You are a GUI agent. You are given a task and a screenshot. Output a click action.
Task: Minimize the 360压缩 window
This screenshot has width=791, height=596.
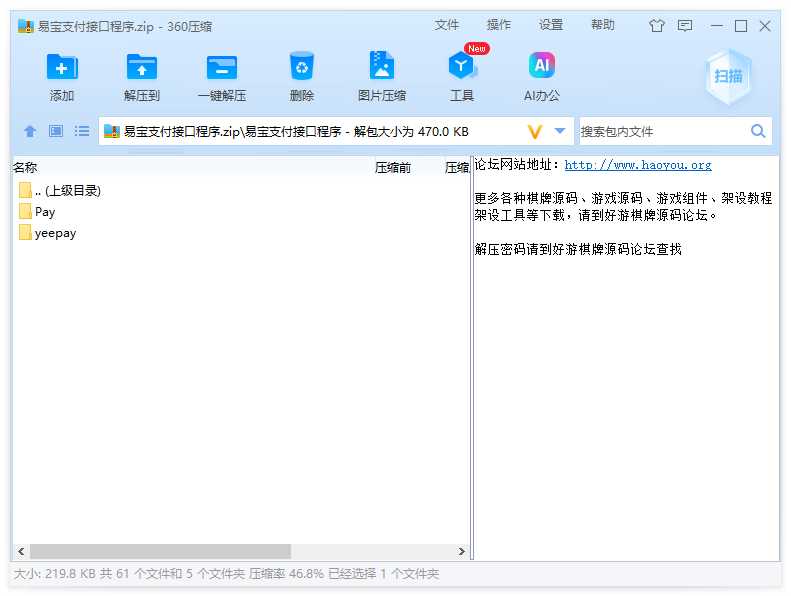tap(717, 25)
